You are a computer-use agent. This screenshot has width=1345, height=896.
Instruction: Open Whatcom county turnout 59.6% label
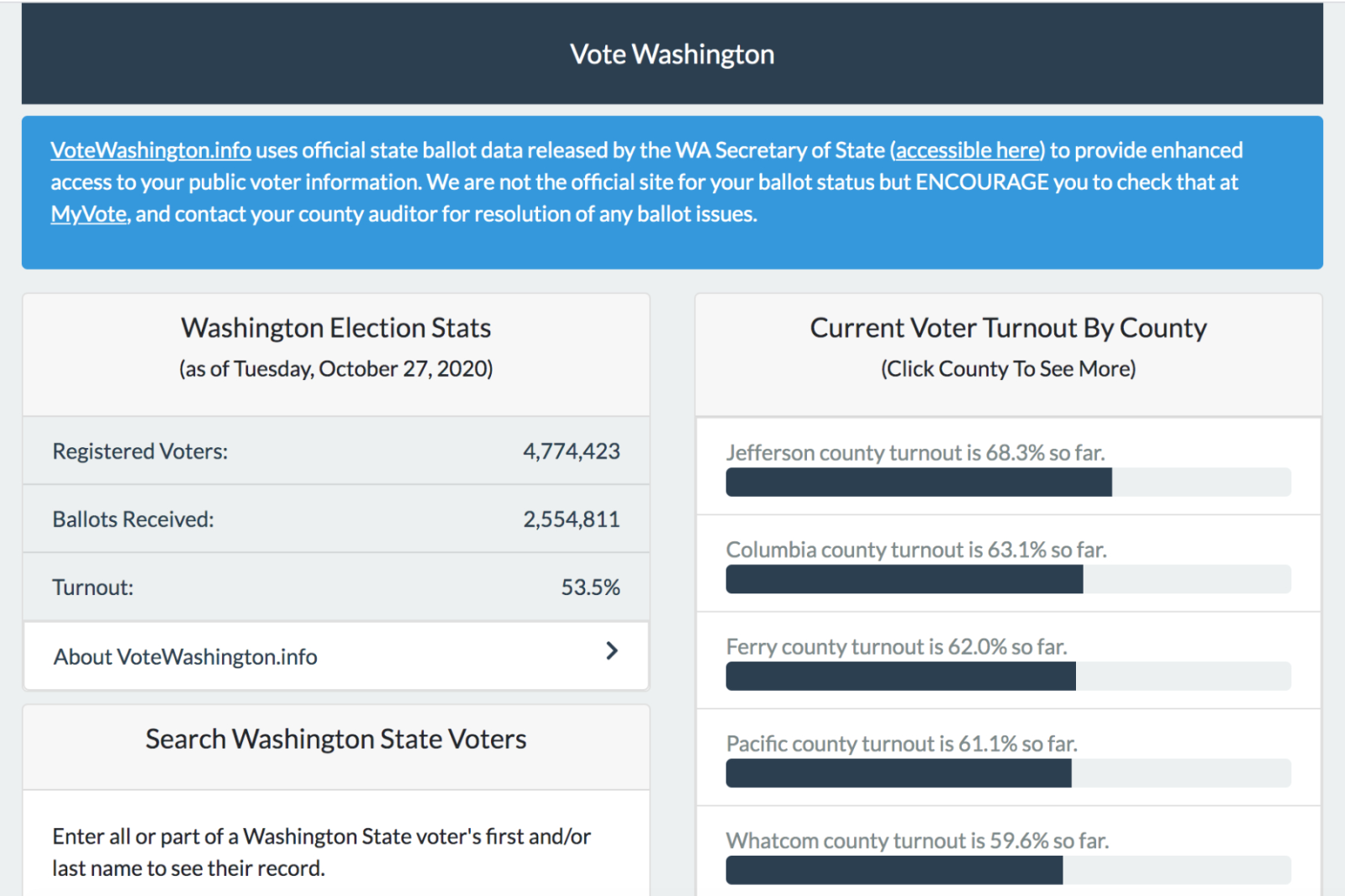(x=917, y=841)
